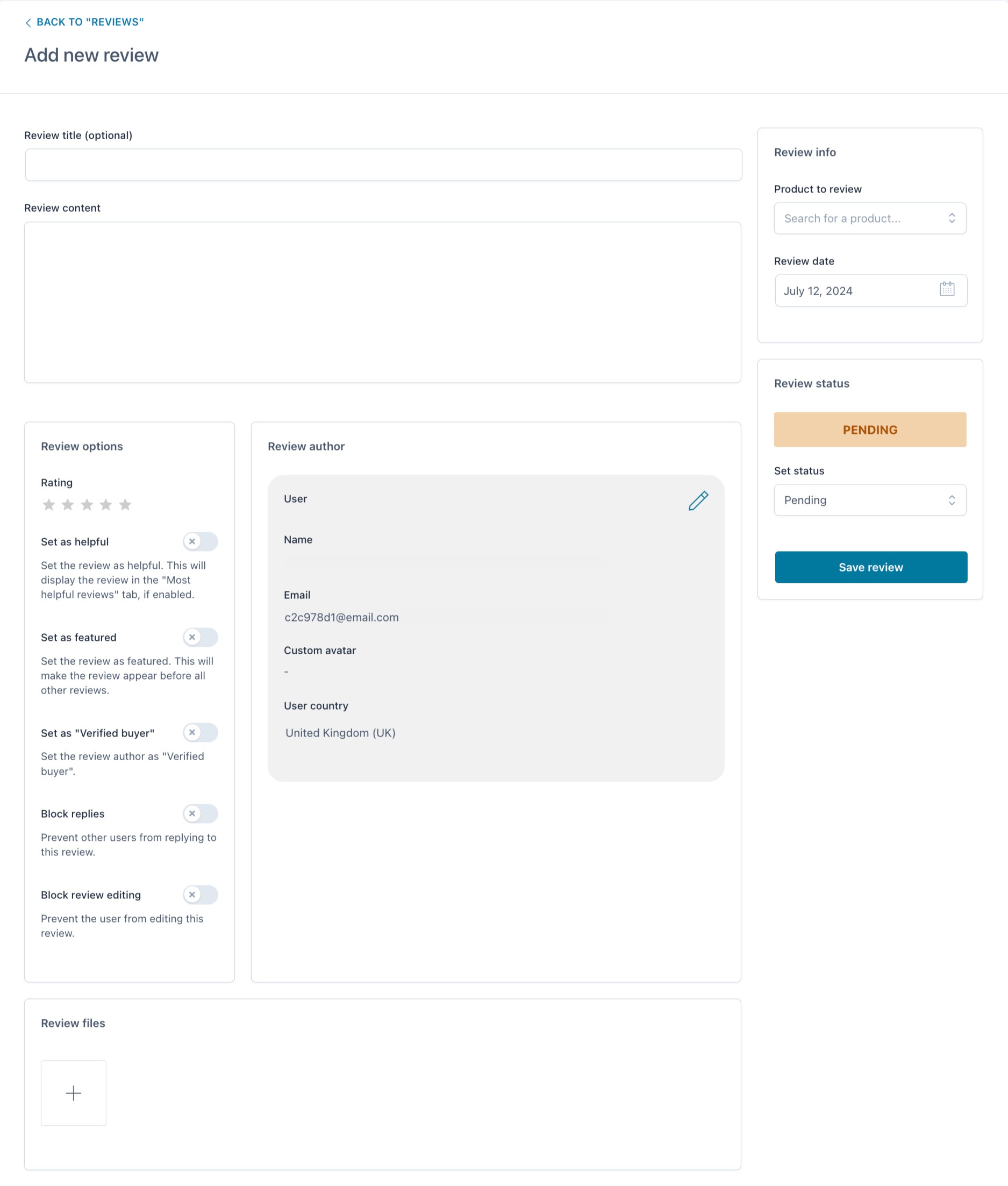This screenshot has height=1186, width=1008.
Task: Click the Review options heading
Action: [x=82, y=446]
